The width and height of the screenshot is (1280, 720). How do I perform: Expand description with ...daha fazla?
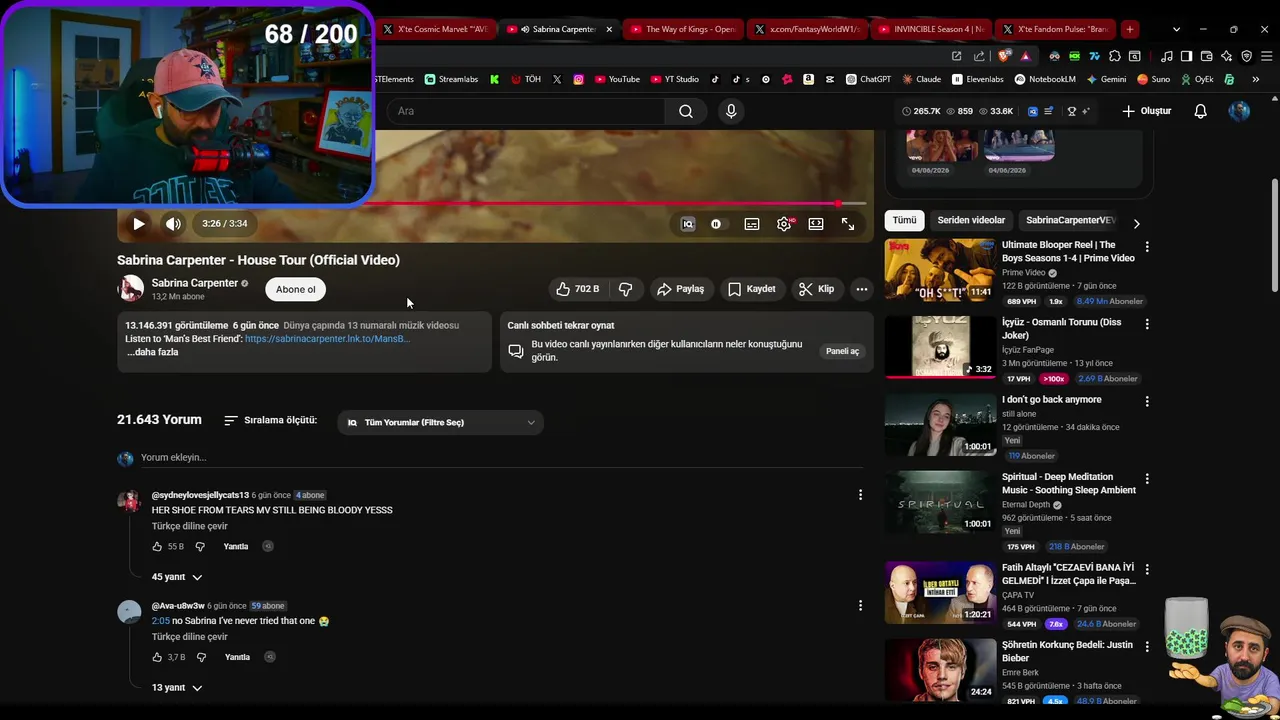153,352
